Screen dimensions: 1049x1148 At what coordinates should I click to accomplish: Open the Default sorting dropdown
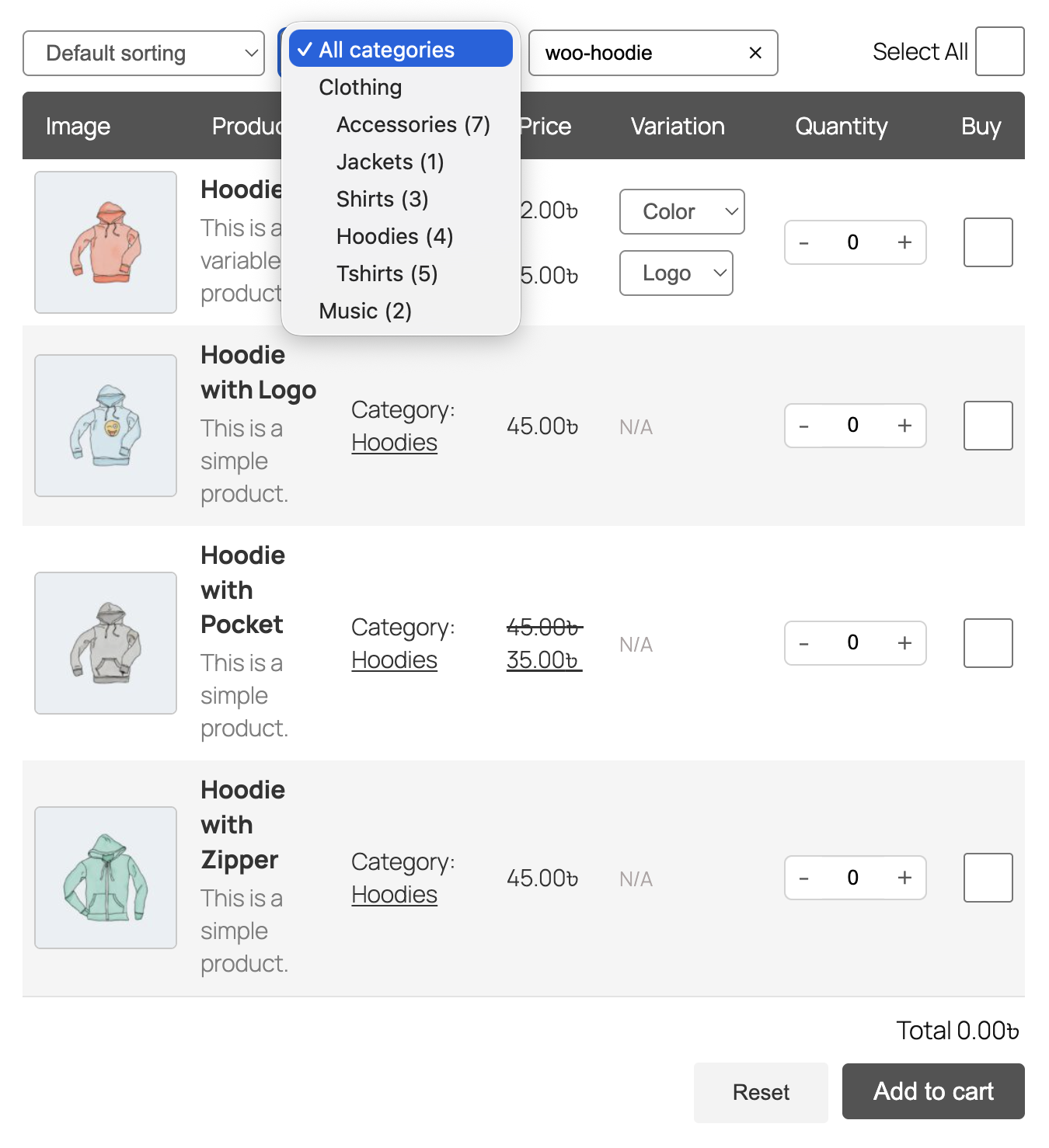pos(144,53)
